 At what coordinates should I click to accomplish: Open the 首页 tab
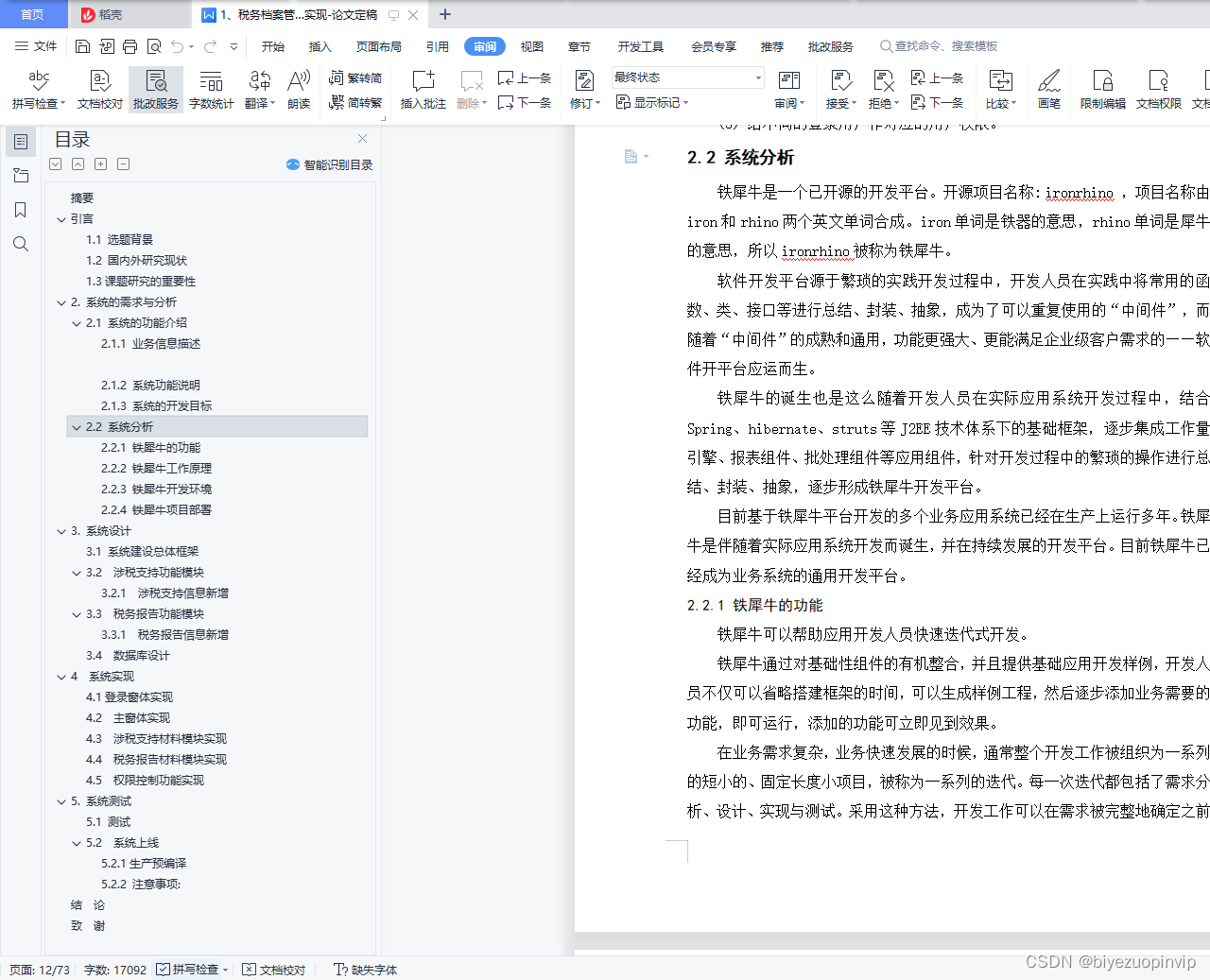point(33,14)
